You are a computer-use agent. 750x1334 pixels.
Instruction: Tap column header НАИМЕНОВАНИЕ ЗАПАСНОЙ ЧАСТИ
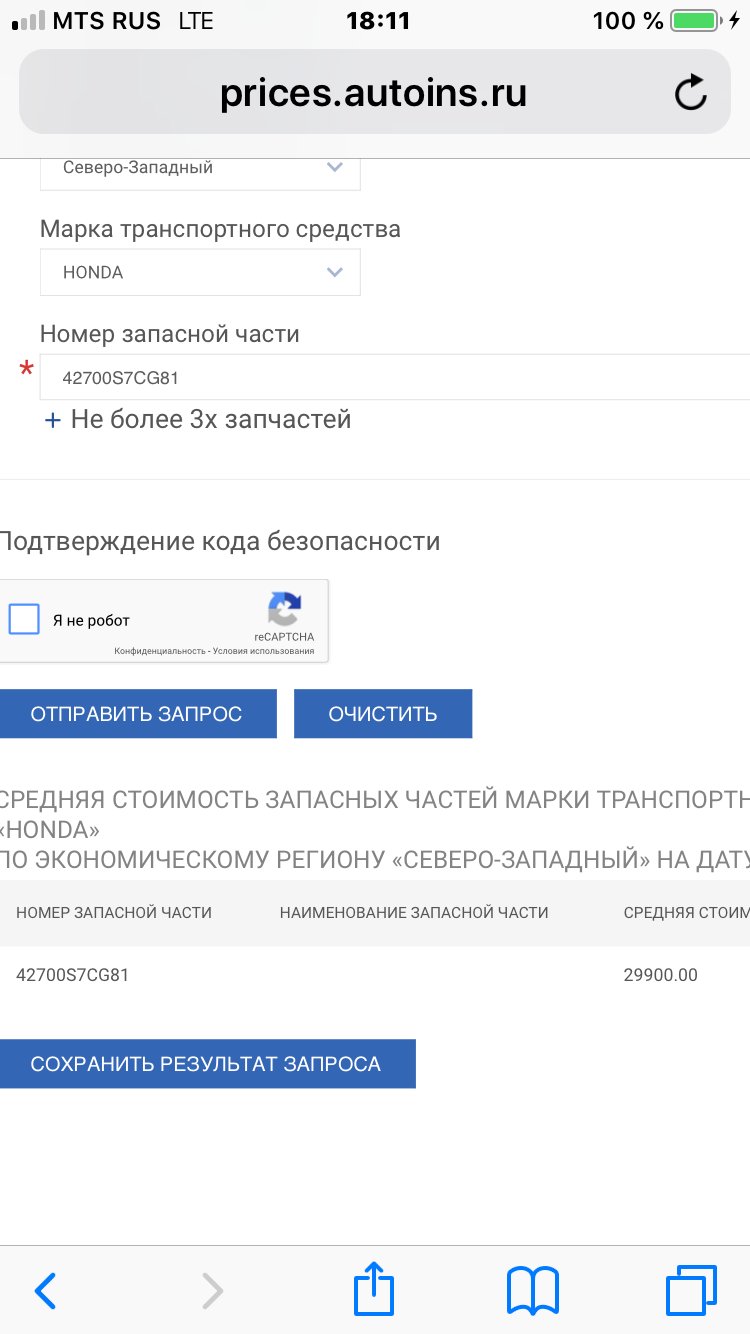click(x=414, y=912)
